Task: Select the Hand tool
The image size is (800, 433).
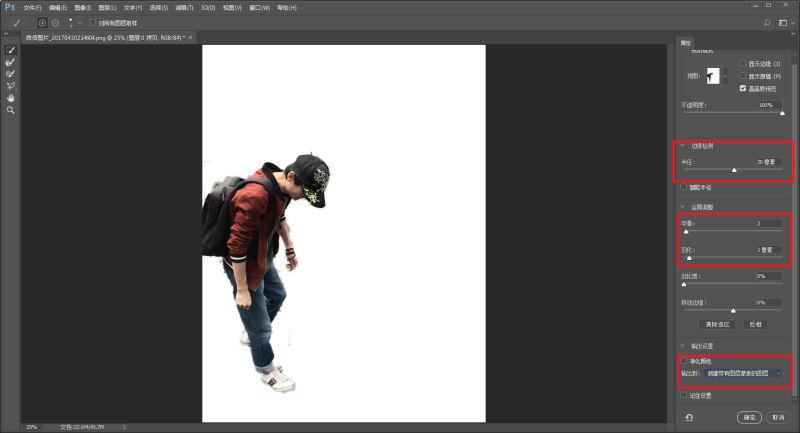Action: click(11, 98)
